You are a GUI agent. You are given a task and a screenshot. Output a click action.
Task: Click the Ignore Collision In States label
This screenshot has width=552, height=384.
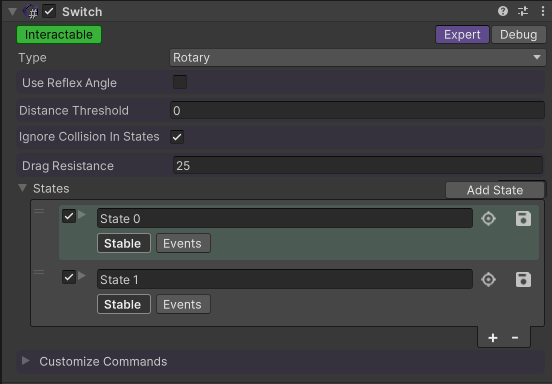point(89,137)
